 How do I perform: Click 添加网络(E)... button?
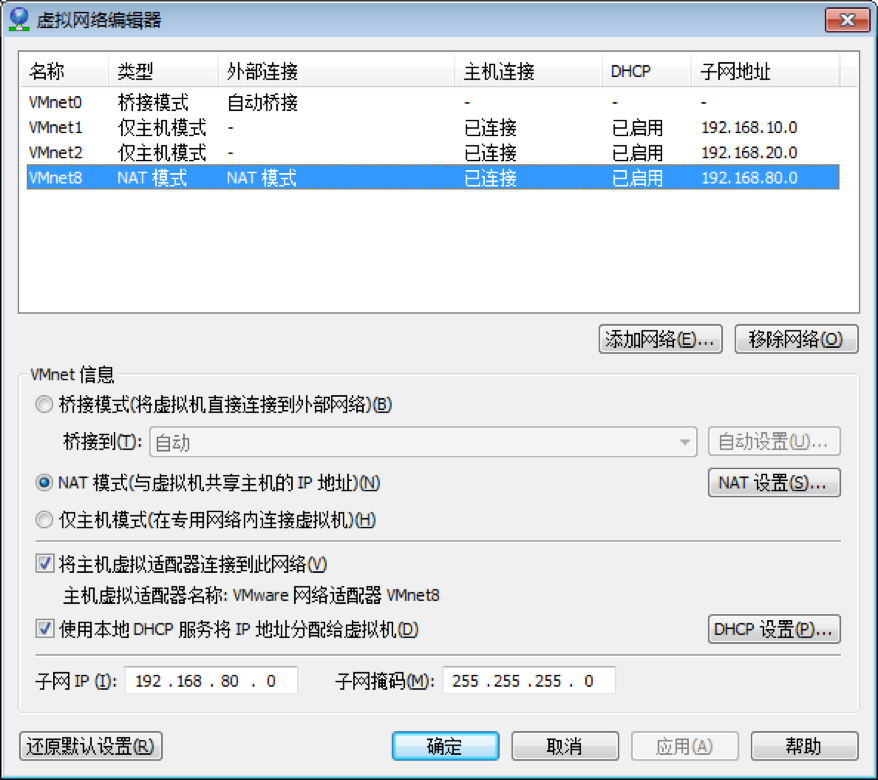pos(660,339)
